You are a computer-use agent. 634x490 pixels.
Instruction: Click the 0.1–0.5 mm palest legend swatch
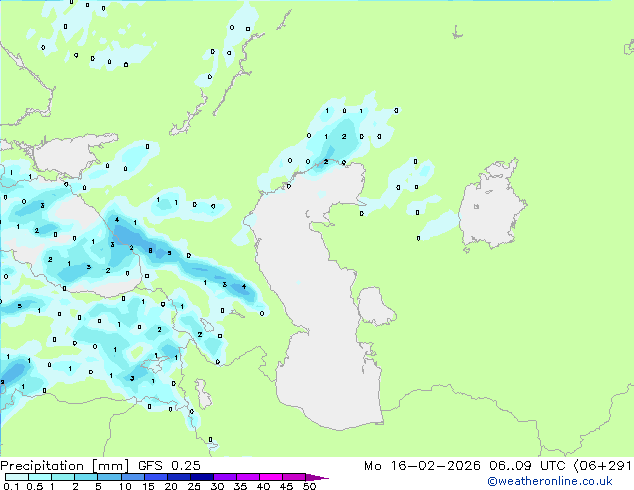pos(17,477)
